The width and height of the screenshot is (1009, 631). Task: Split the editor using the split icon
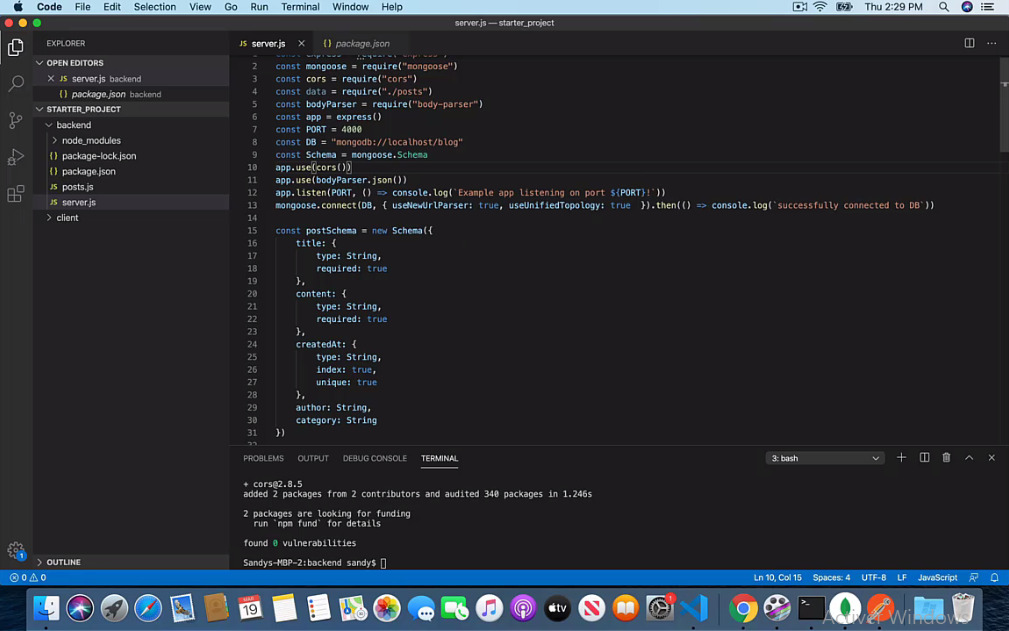click(968, 43)
